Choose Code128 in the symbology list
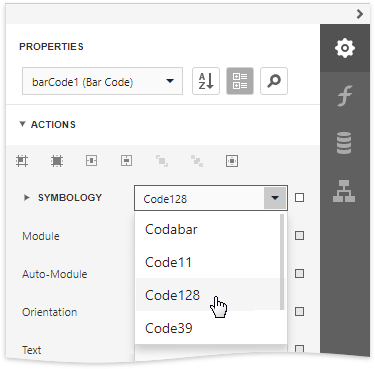The width and height of the screenshot is (375, 369). 208,295
